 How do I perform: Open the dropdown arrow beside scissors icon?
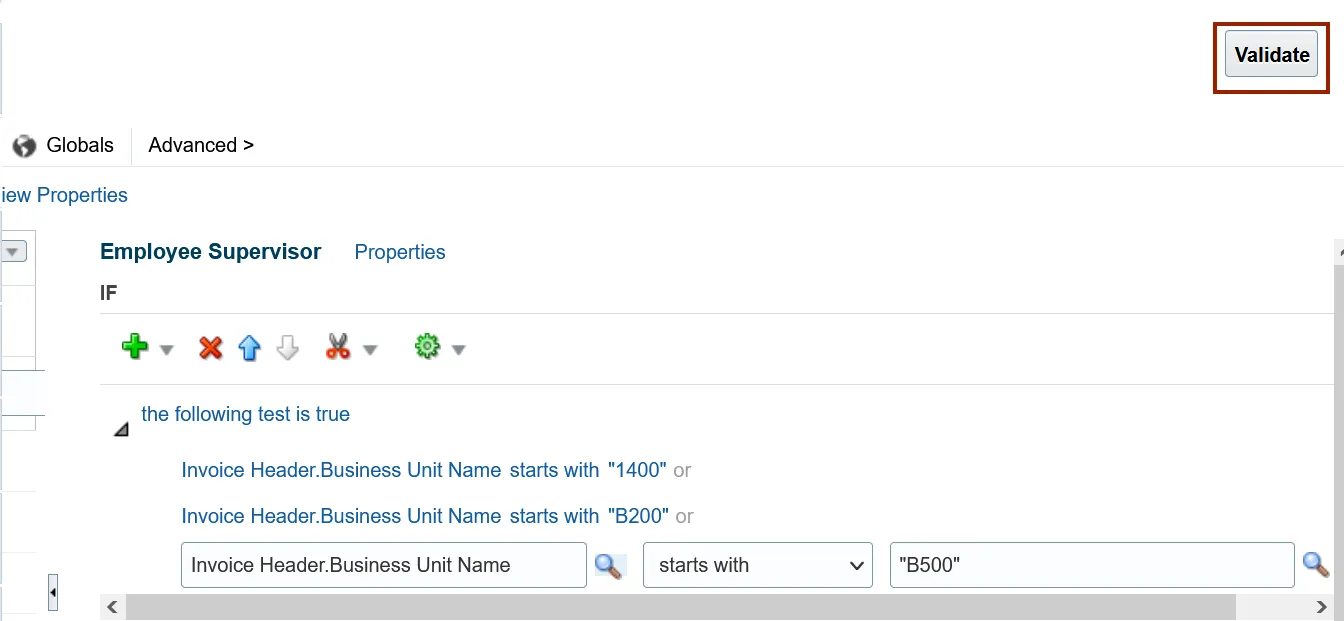click(370, 350)
